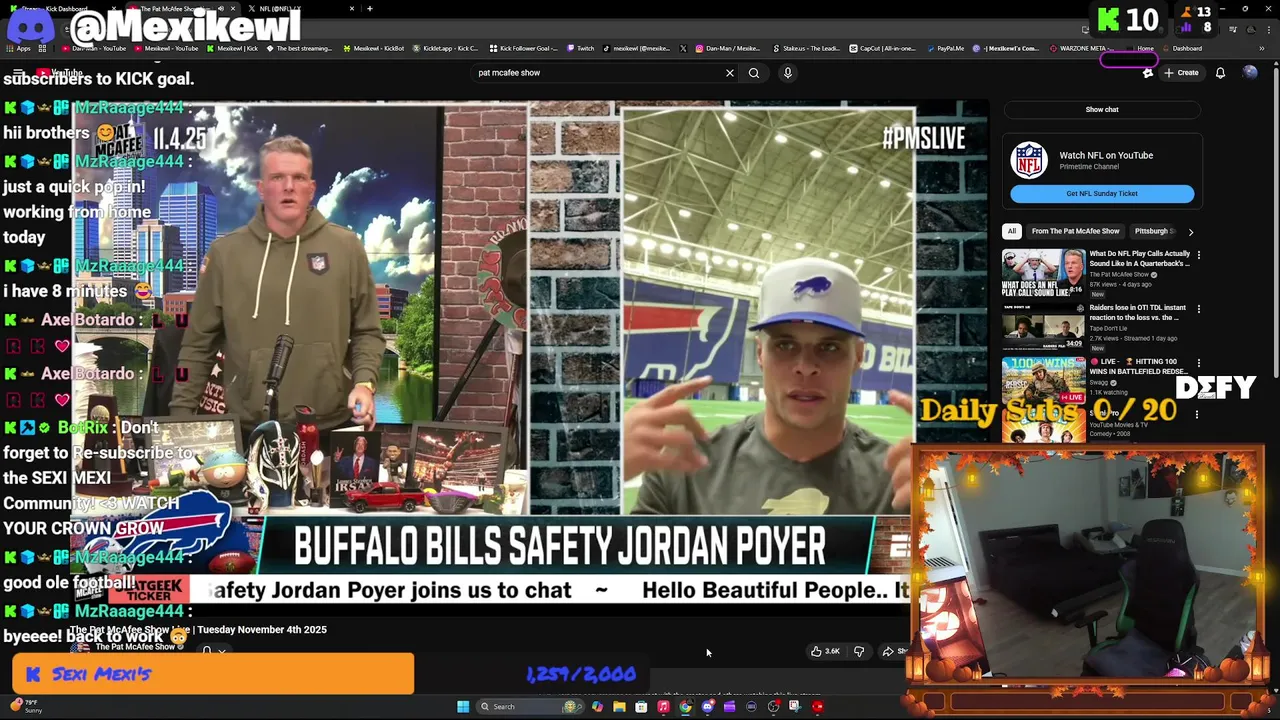The image size is (1280, 720).
Task: Start voice search with the microphone icon
Action: click(788, 73)
